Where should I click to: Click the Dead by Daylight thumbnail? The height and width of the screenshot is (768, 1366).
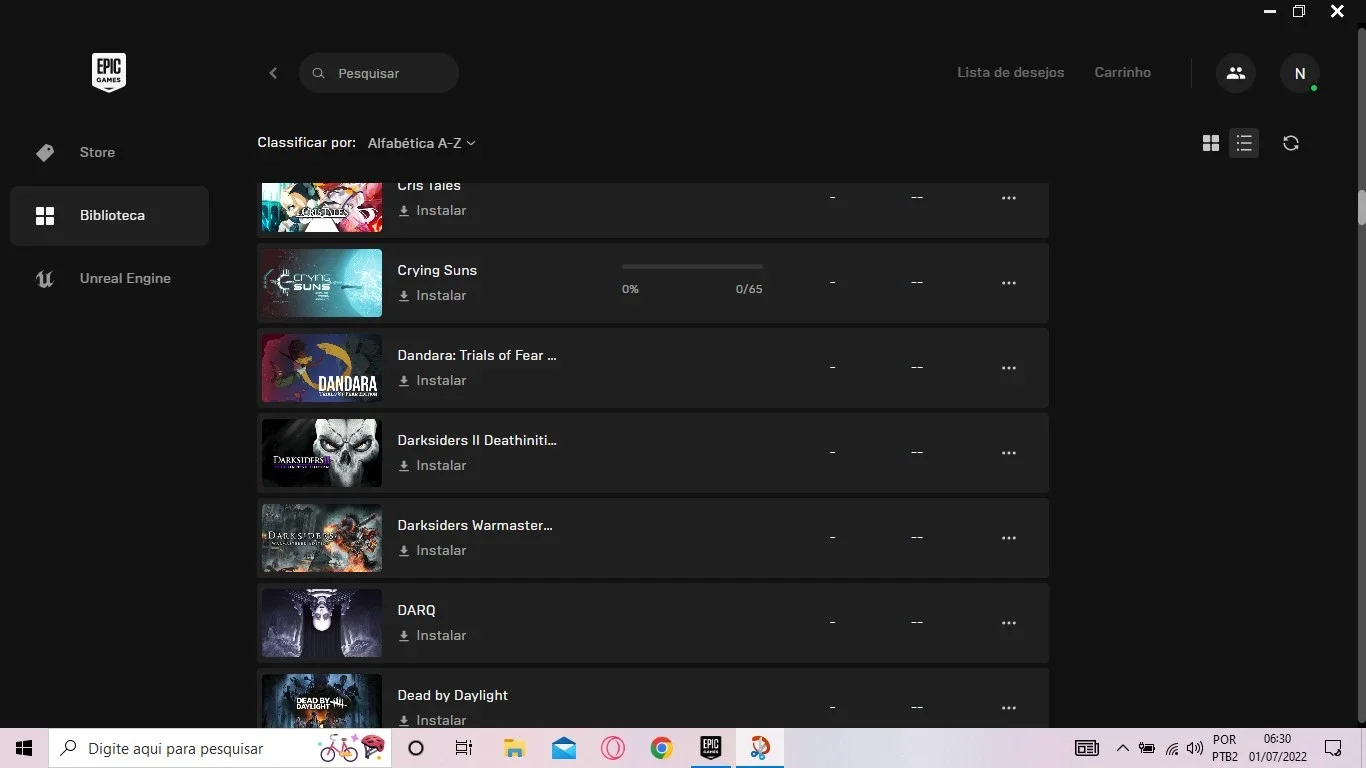coord(322,701)
